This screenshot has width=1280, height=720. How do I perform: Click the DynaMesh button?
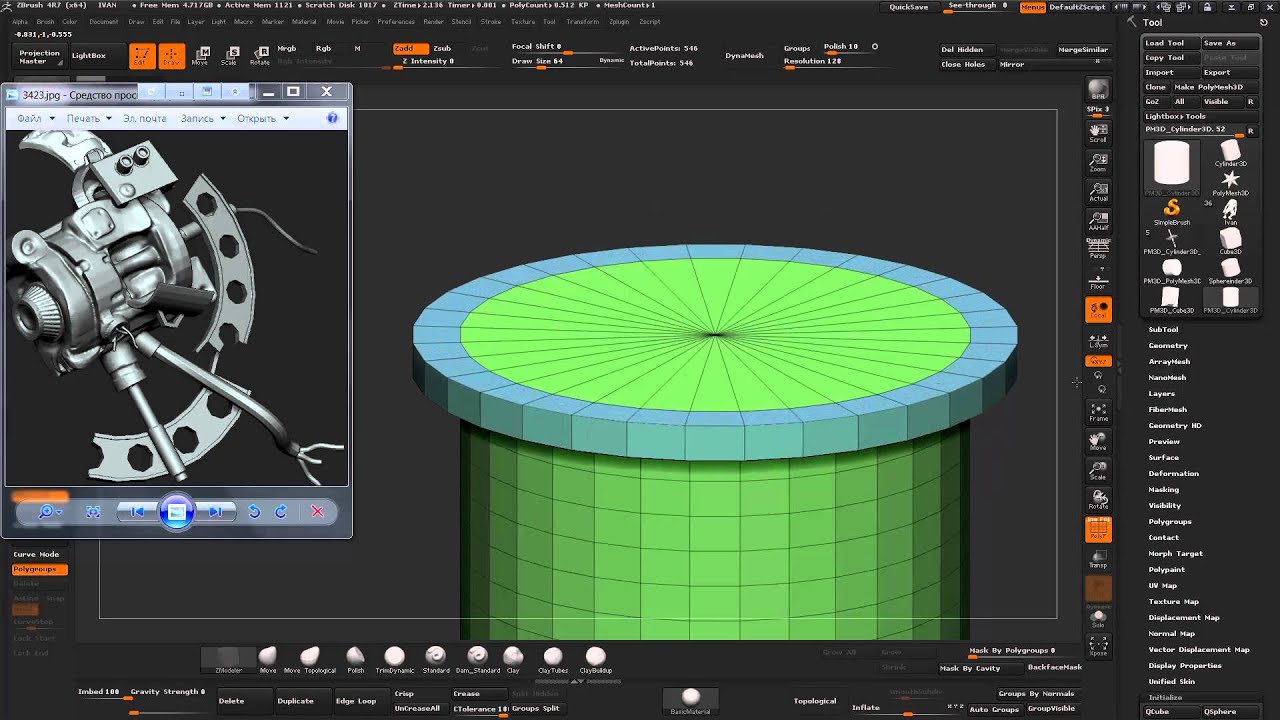pos(745,55)
